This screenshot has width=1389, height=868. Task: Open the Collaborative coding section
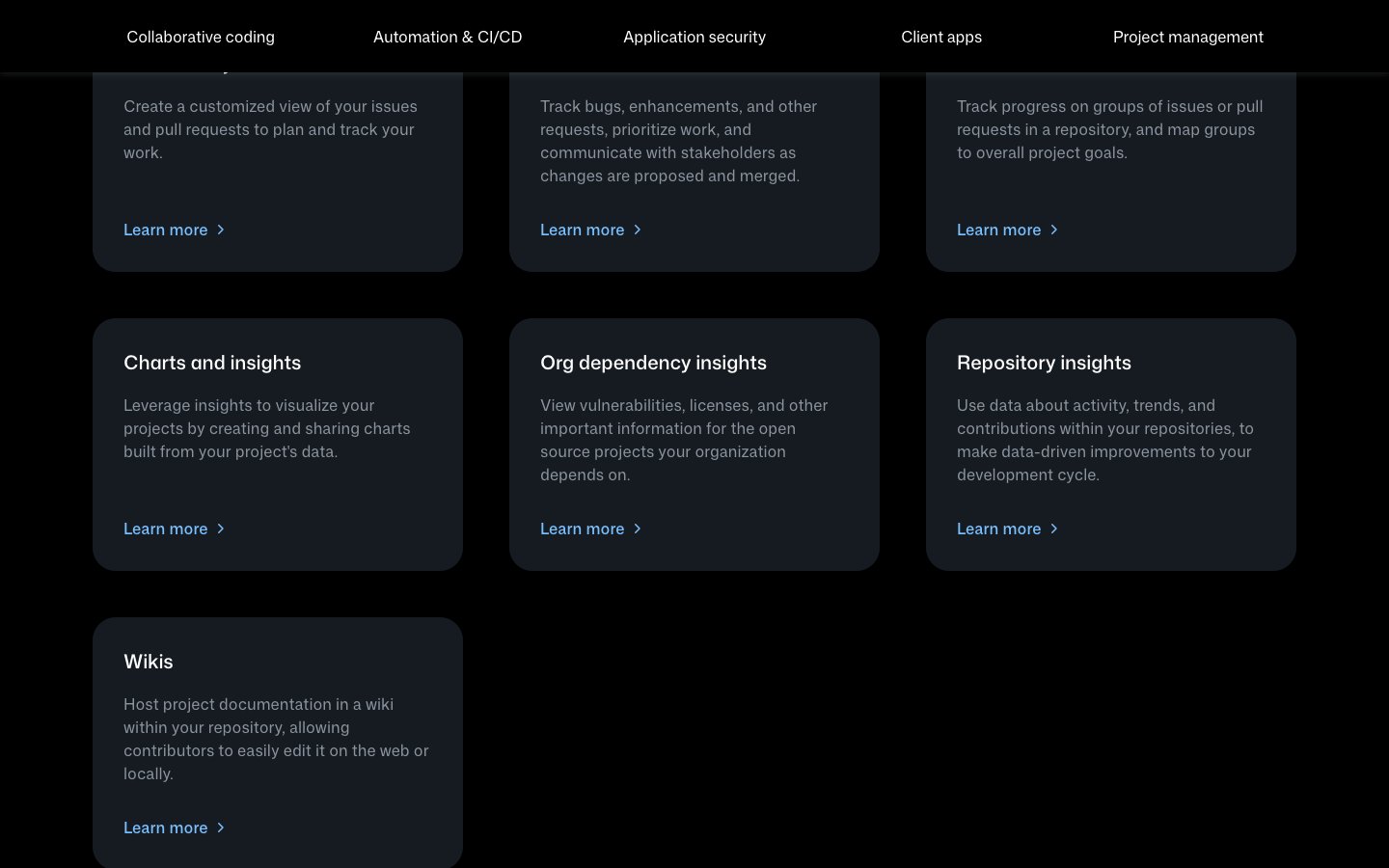[x=201, y=37]
